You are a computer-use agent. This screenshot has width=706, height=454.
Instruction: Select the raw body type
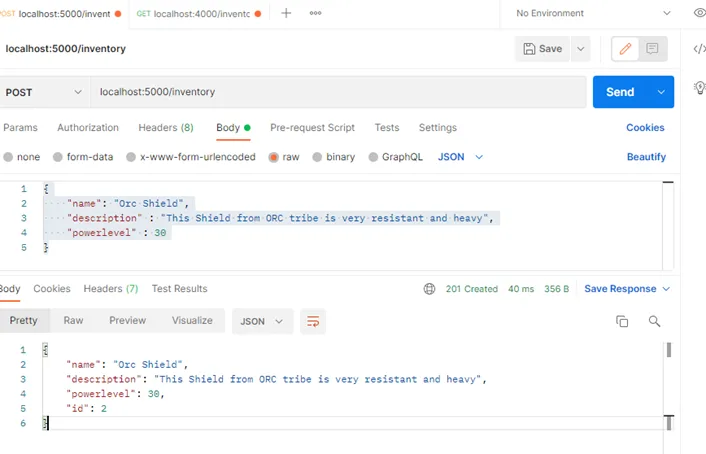[284, 157]
